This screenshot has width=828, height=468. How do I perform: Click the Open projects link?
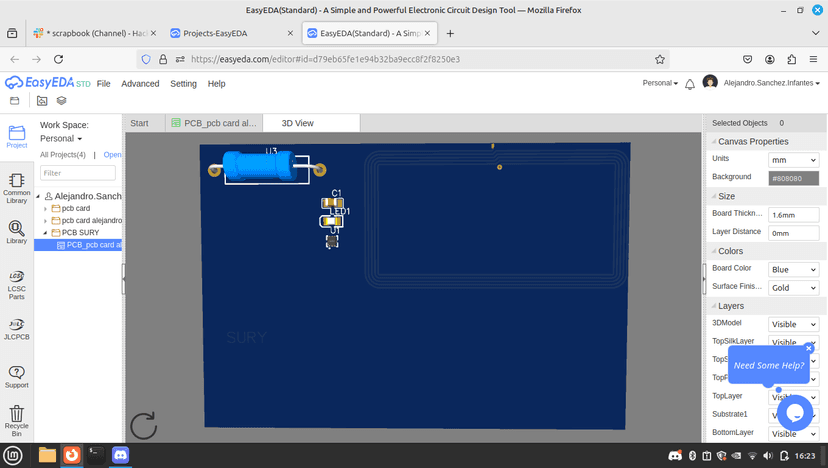(112, 155)
